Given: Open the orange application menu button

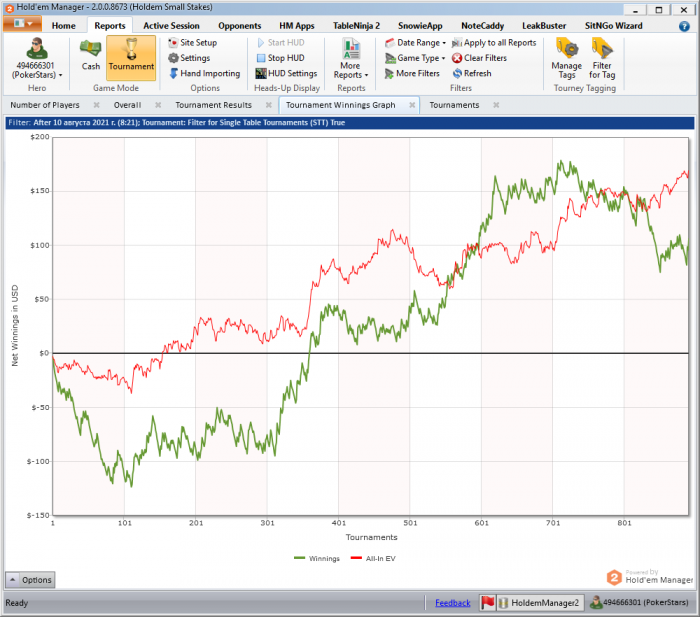Looking at the screenshot, I should point(22,23).
